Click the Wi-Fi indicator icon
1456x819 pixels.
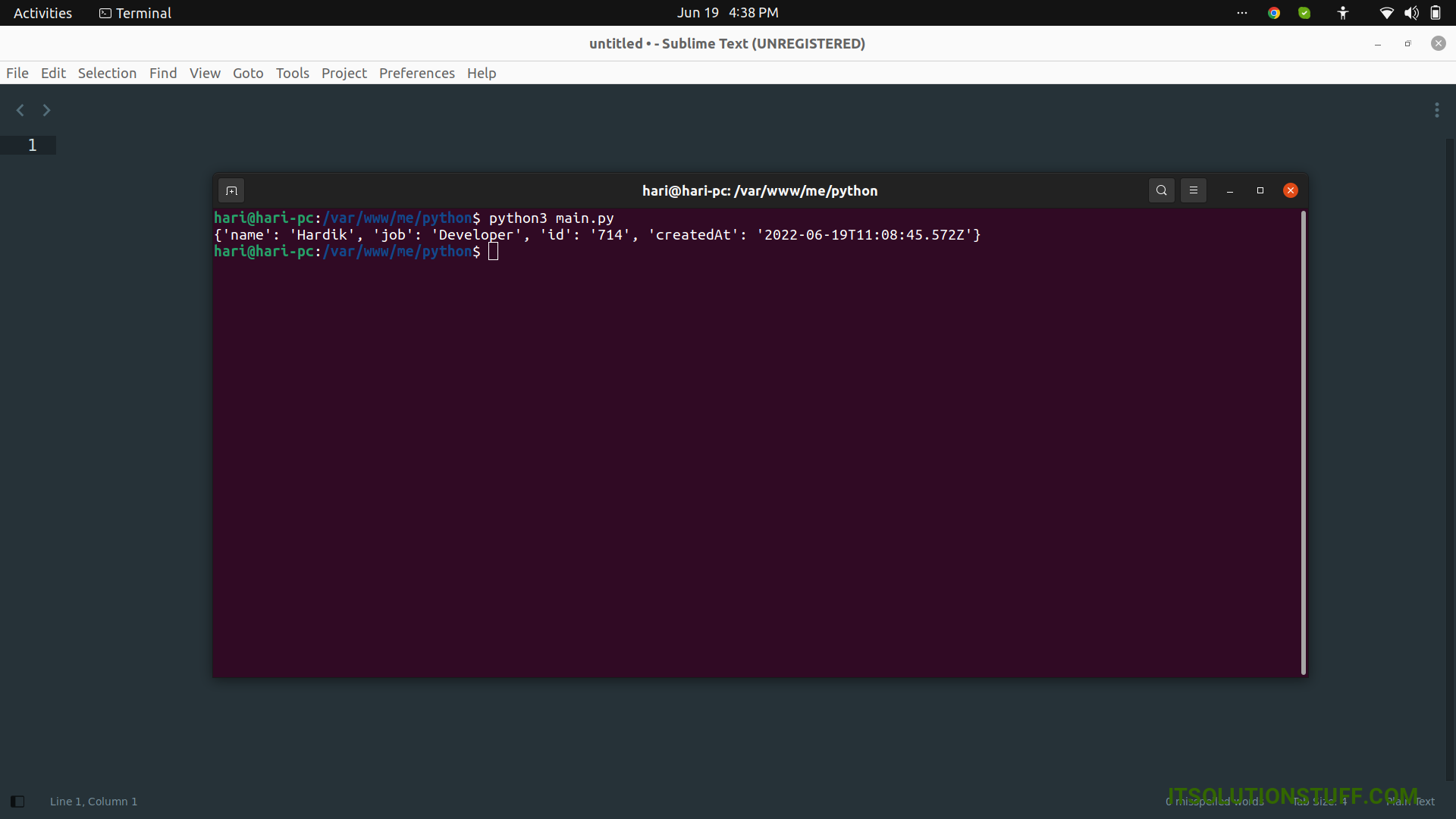click(1387, 12)
